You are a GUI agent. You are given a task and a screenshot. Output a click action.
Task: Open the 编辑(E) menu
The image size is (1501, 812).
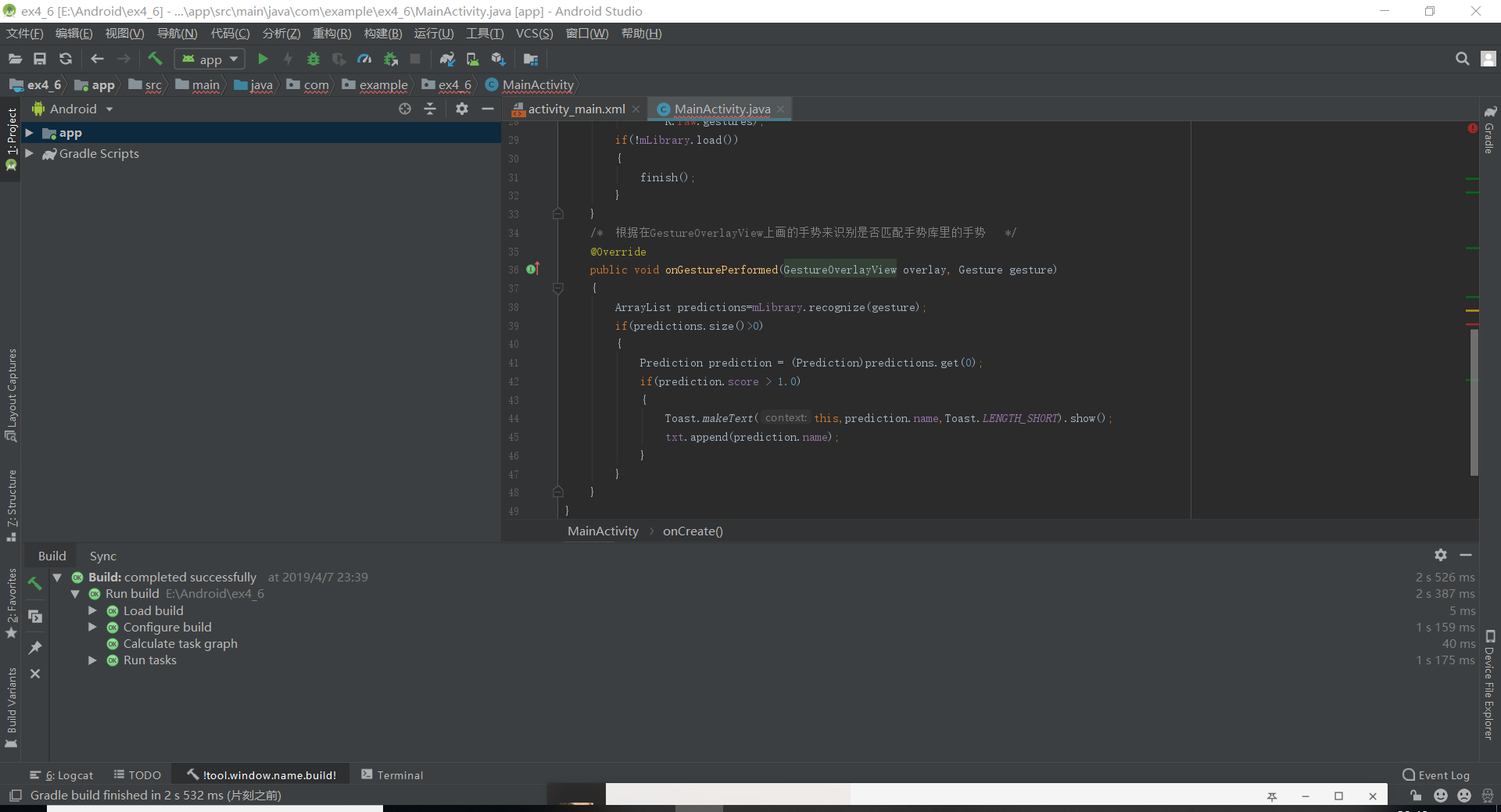pyautogui.click(x=73, y=34)
